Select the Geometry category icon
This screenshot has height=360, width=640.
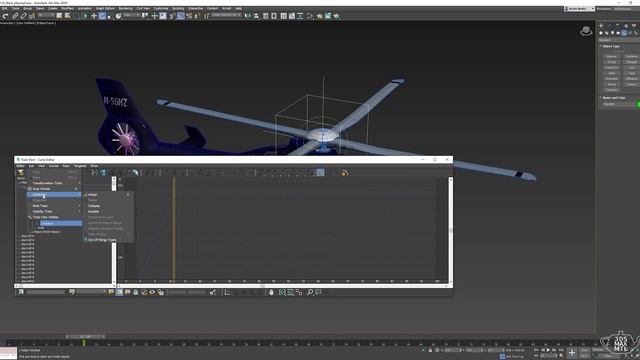601,33
